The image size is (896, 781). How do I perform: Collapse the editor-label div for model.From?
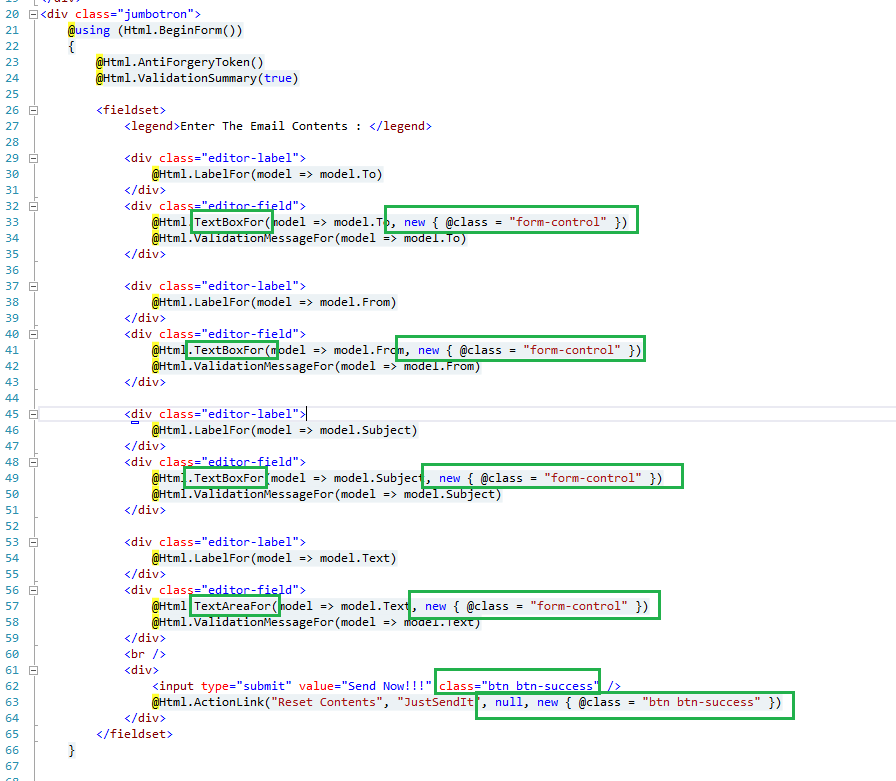coord(33,286)
